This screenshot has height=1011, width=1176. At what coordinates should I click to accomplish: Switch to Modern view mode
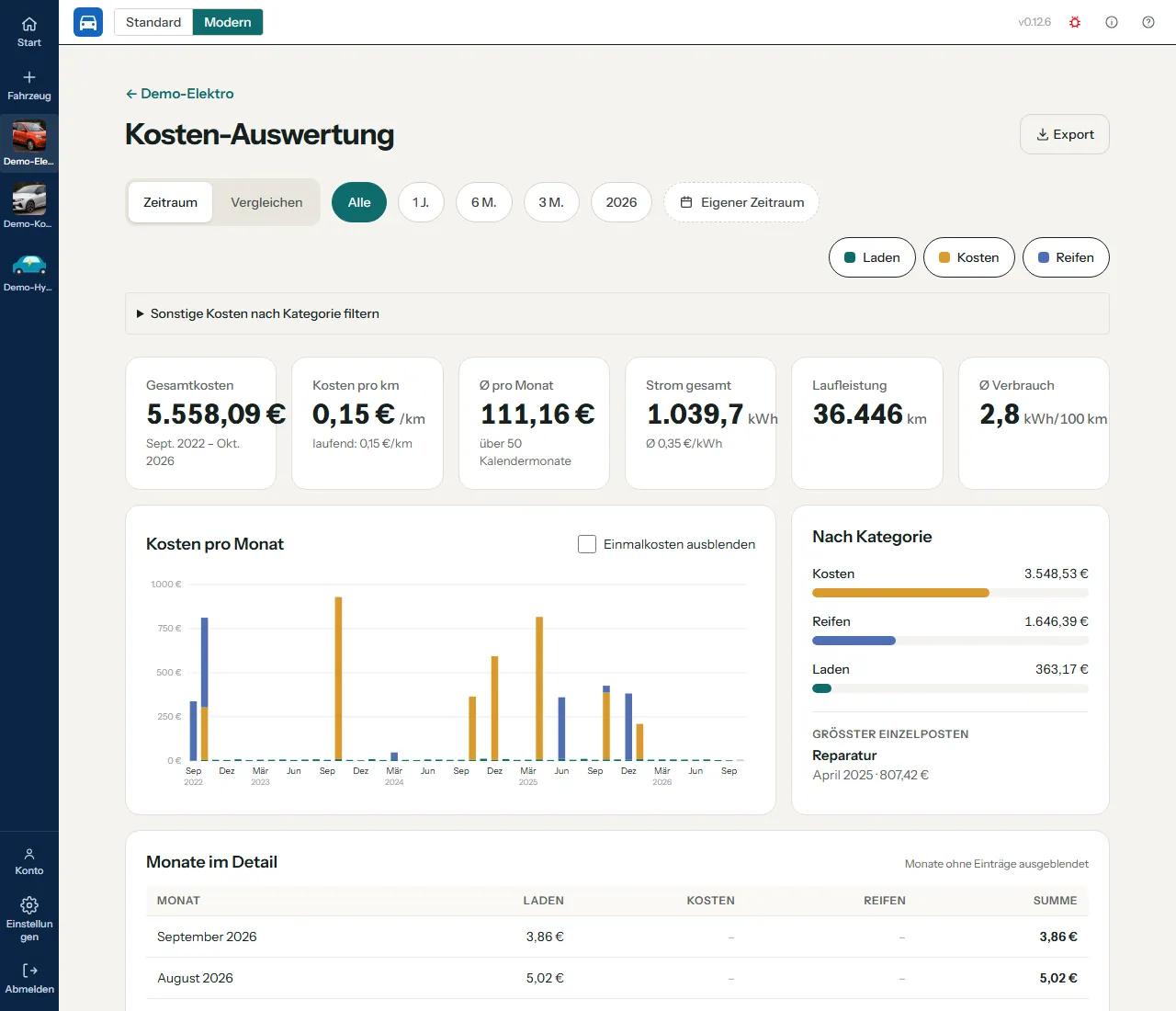click(x=228, y=22)
